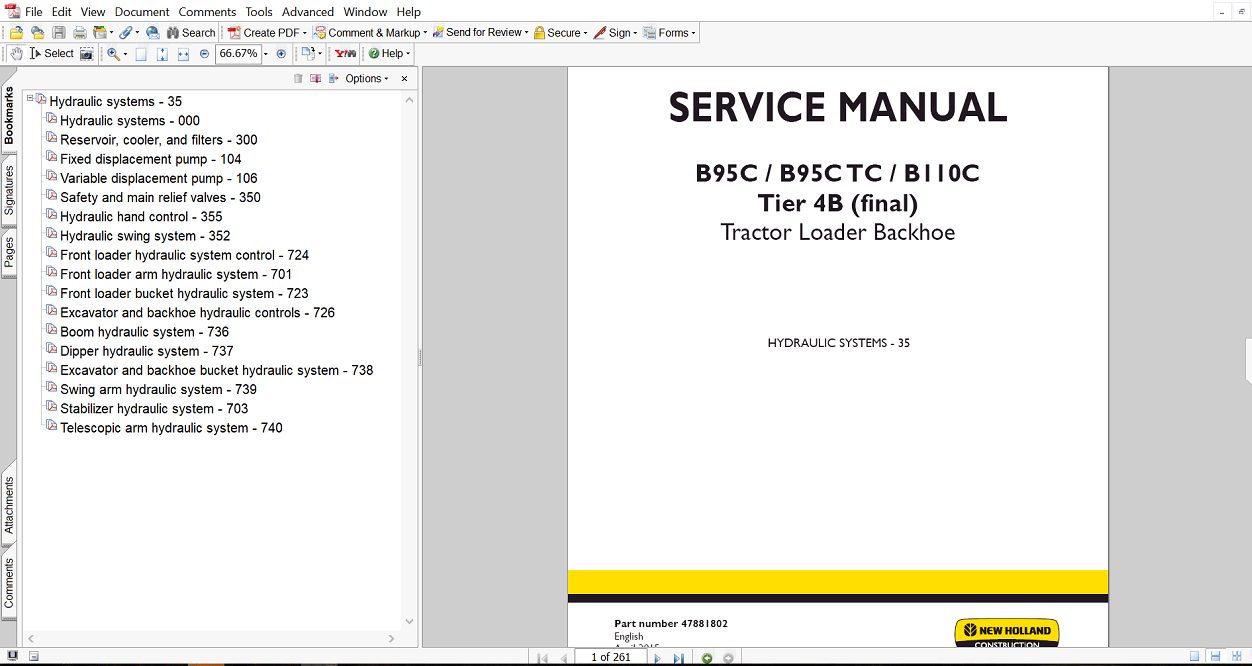Image resolution: width=1252 pixels, height=666 pixels.
Task: Select the Comment & Markup tool
Action: [369, 32]
